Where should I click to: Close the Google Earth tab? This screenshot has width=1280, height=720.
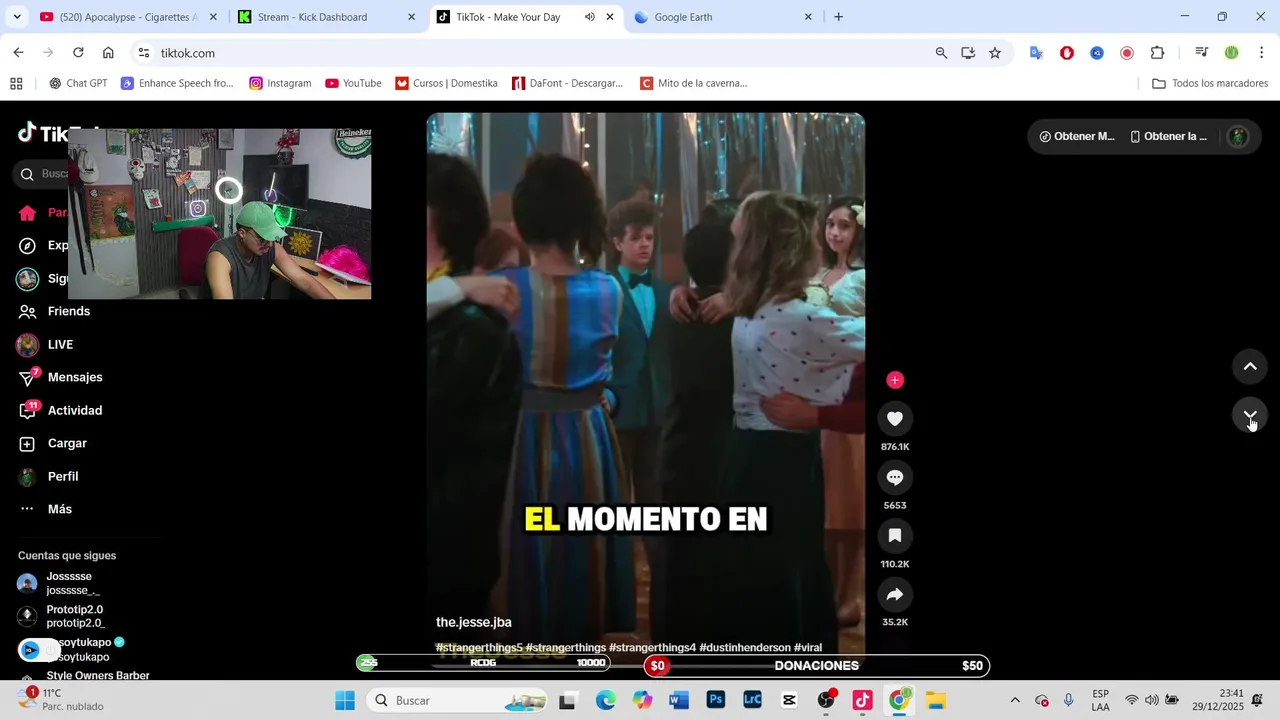808,17
